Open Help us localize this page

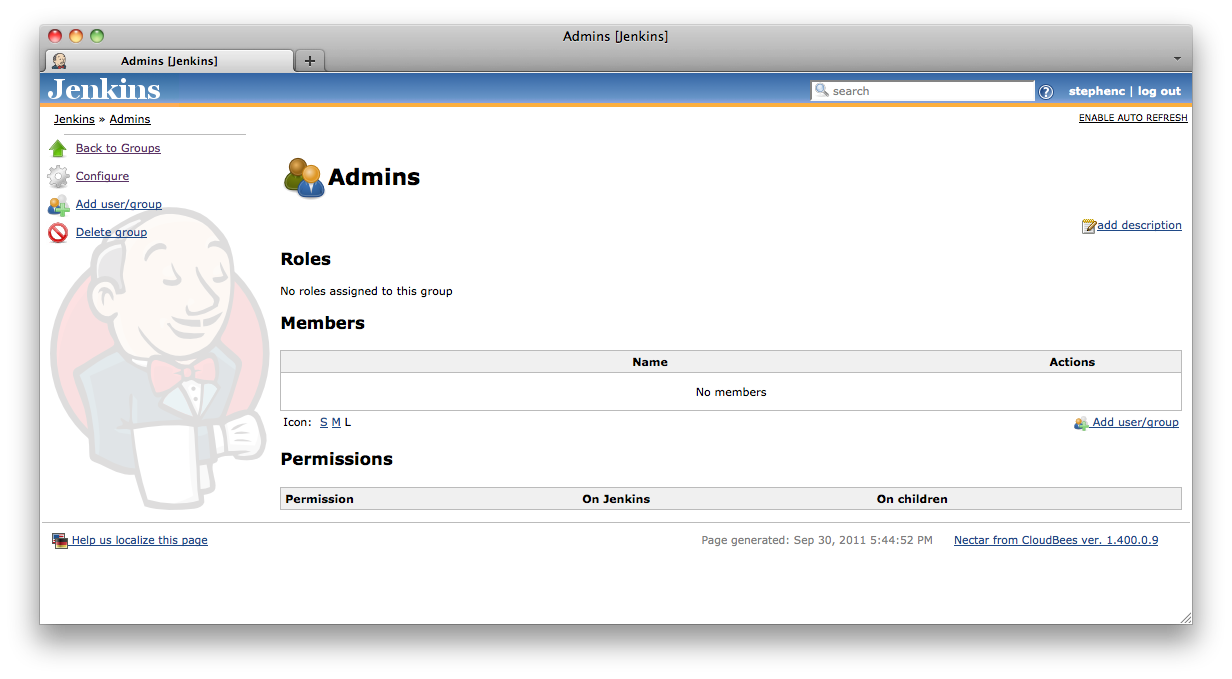click(x=139, y=540)
